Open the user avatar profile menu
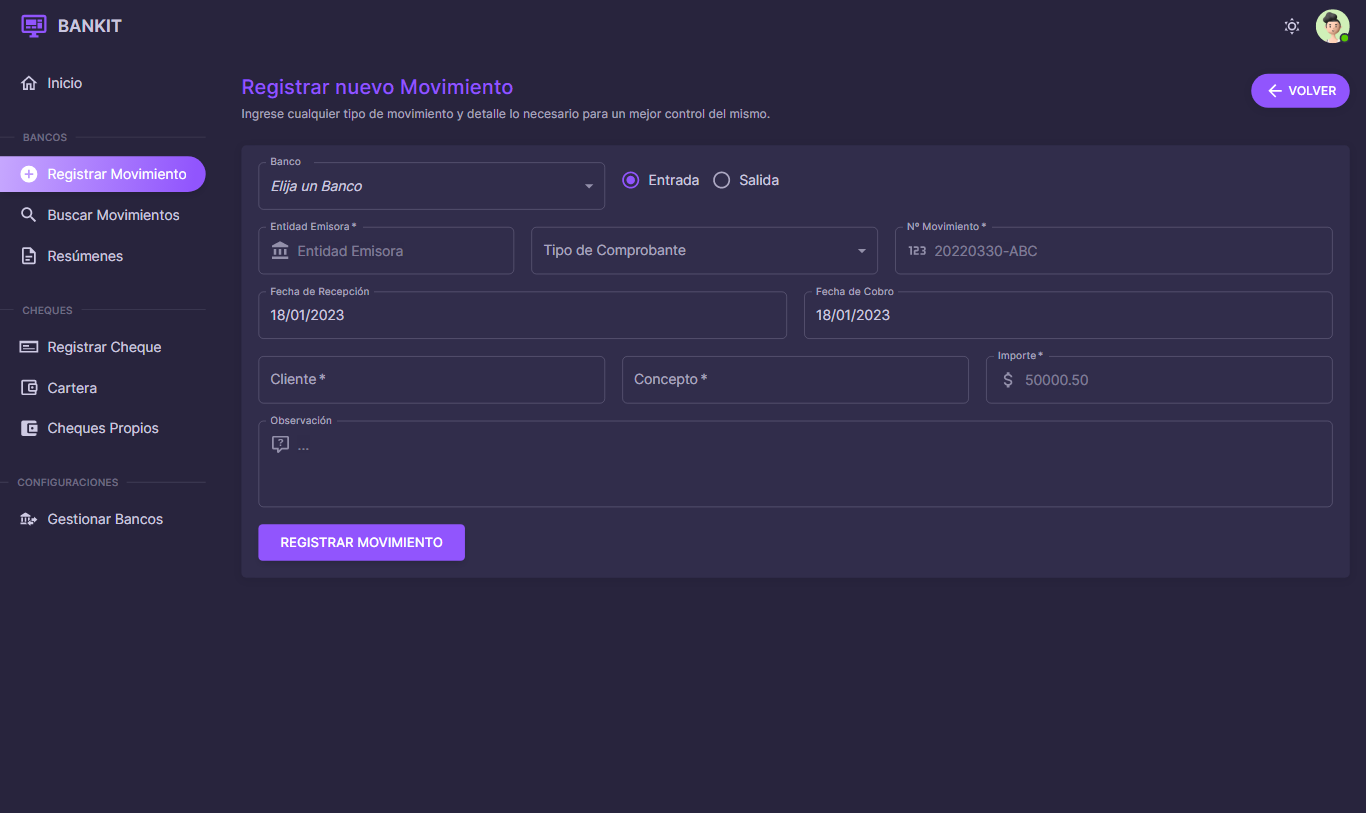1366x813 pixels. pos(1332,27)
